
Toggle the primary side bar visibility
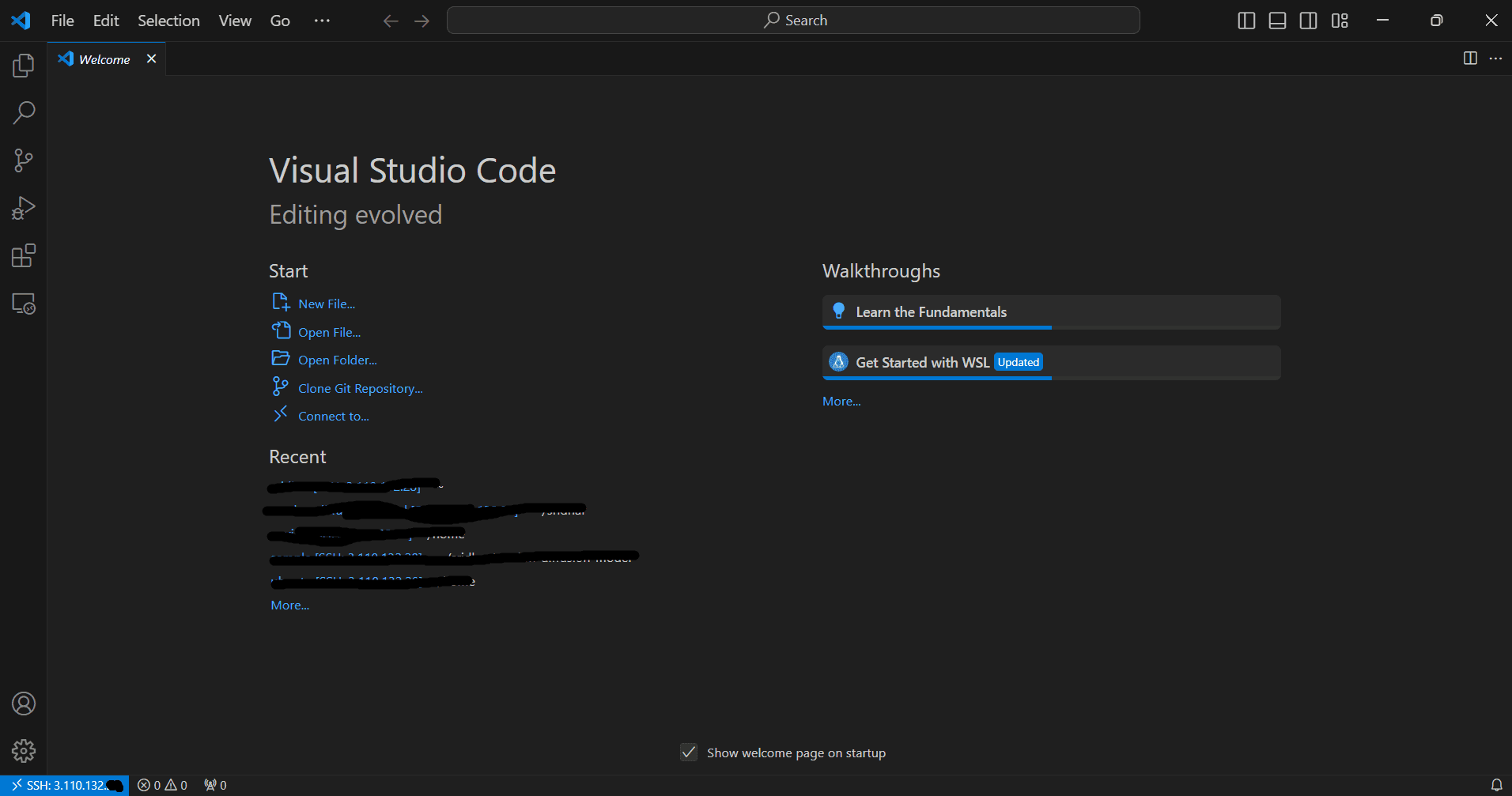[1246, 21]
